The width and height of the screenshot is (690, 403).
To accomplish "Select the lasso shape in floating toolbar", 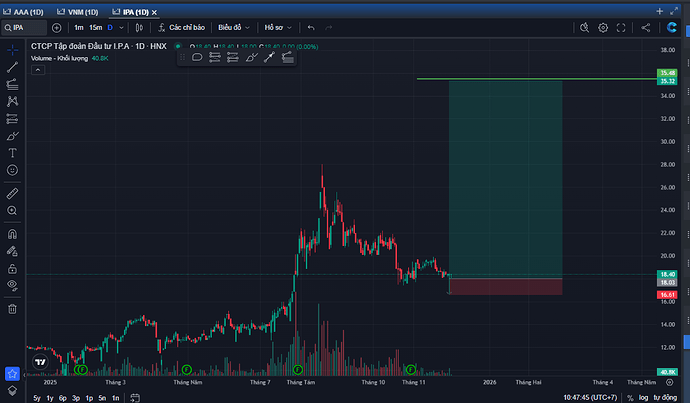I will click(197, 57).
